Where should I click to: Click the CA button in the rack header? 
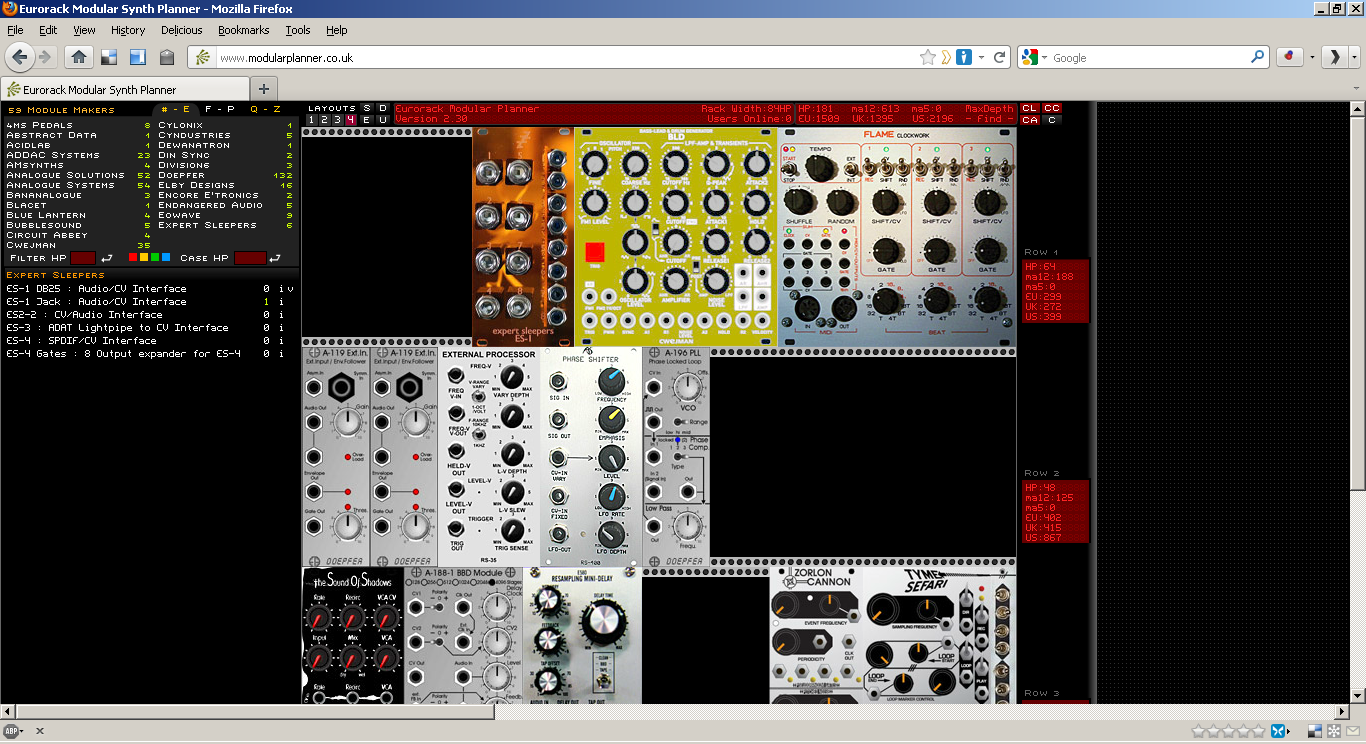1029,120
